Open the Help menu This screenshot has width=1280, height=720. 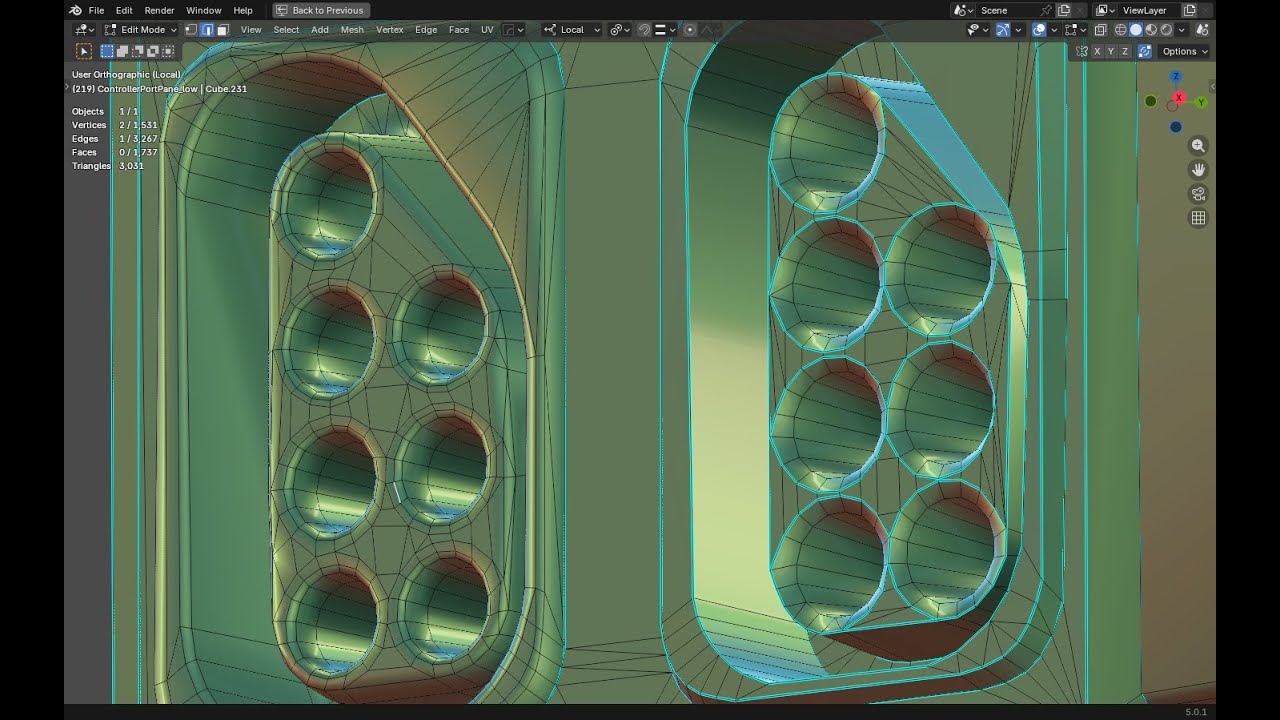(x=243, y=10)
